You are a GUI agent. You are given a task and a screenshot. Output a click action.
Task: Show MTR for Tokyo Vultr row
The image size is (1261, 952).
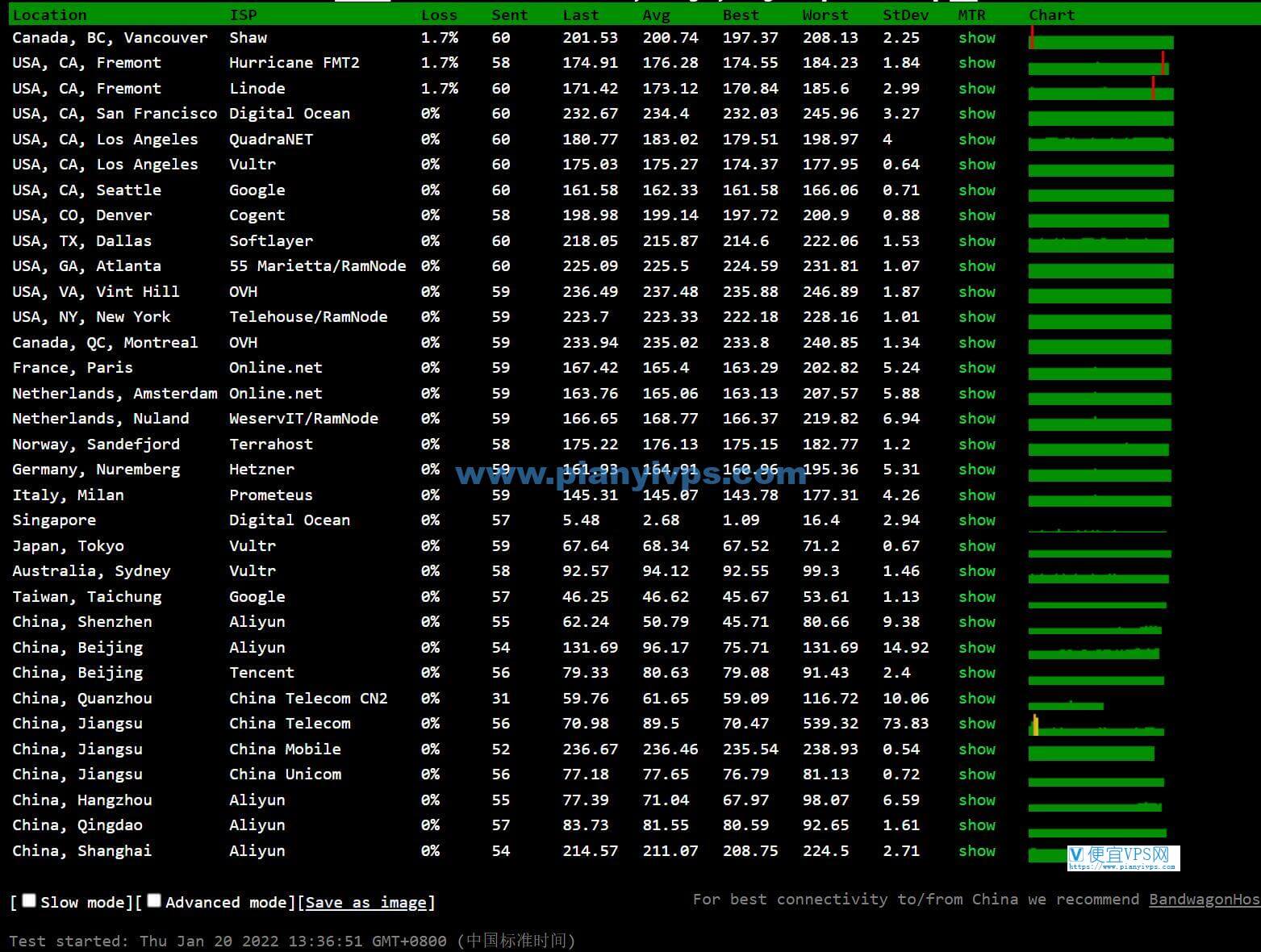point(977,546)
